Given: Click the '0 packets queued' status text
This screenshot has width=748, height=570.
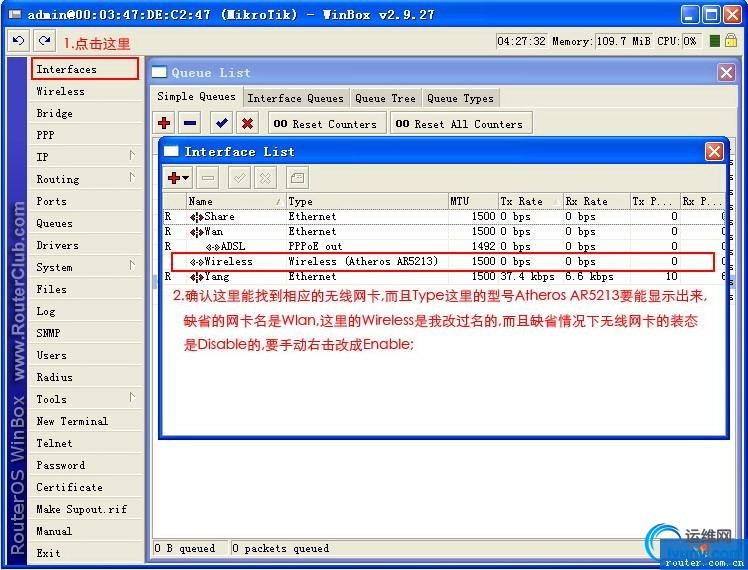Looking at the screenshot, I should (x=280, y=549).
